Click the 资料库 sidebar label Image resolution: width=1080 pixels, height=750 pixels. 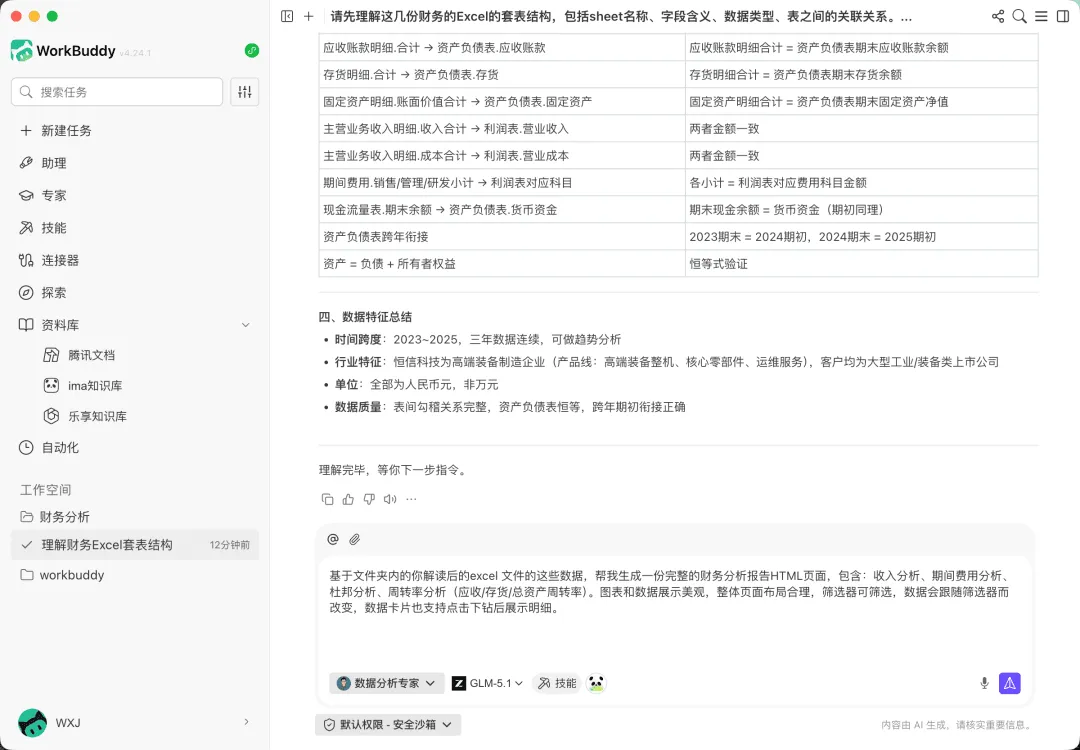tap(60, 325)
